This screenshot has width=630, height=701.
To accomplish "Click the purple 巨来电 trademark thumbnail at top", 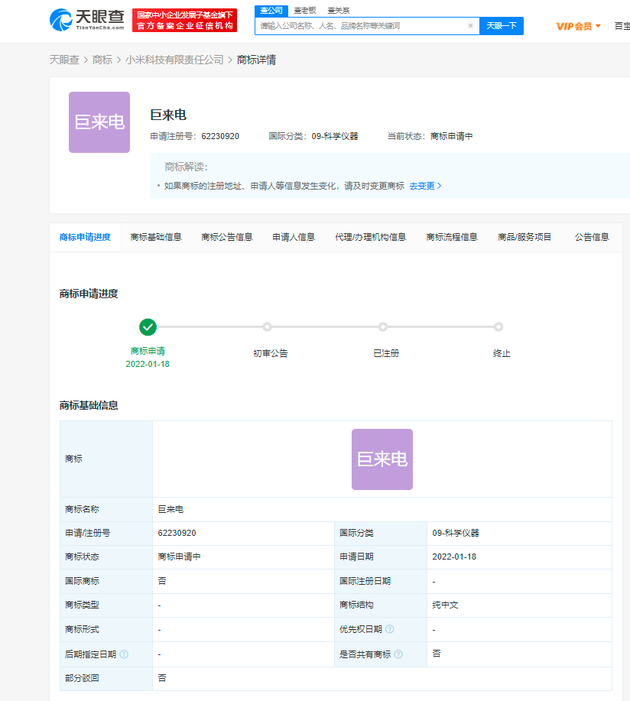I will click(x=99, y=122).
